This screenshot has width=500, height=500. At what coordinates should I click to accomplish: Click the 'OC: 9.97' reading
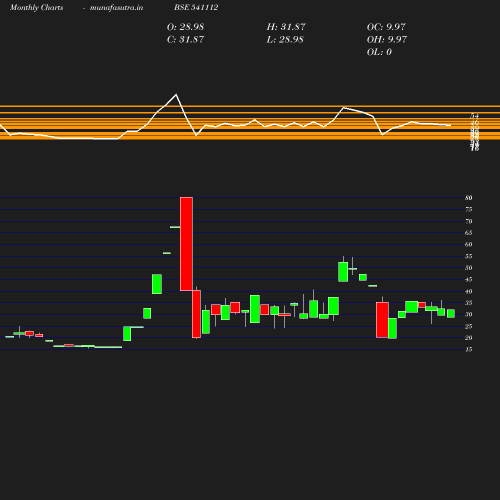[386, 27]
